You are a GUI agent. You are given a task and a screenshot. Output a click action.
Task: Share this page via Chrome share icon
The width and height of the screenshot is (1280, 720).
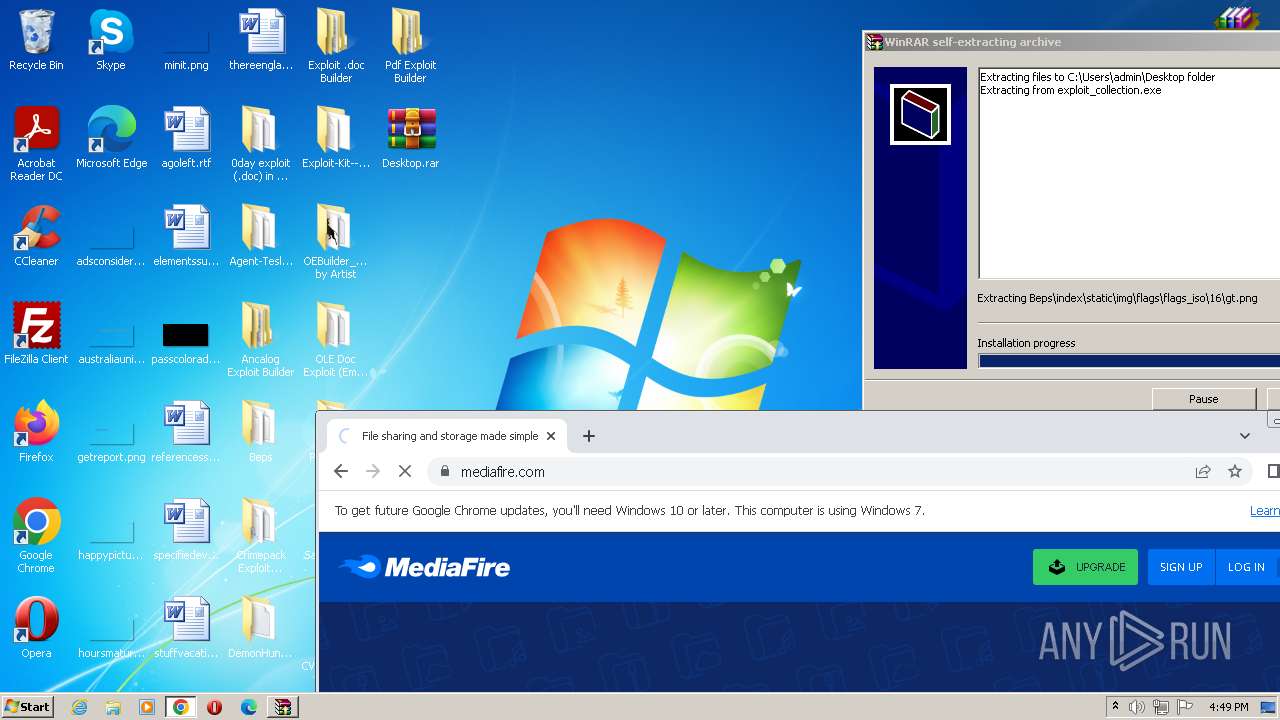pyautogui.click(x=1203, y=471)
